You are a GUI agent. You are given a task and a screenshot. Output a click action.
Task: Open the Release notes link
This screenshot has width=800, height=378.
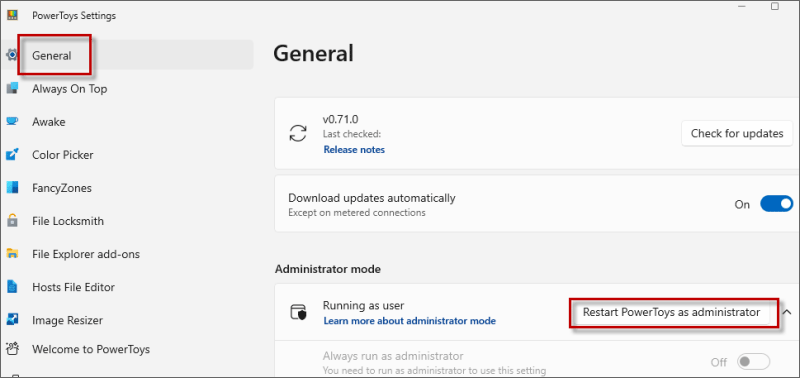click(x=354, y=149)
